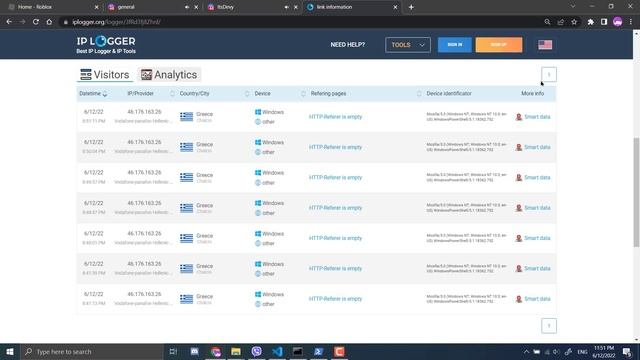Open a new browser tab
640x360 pixels.
click(x=411, y=7)
